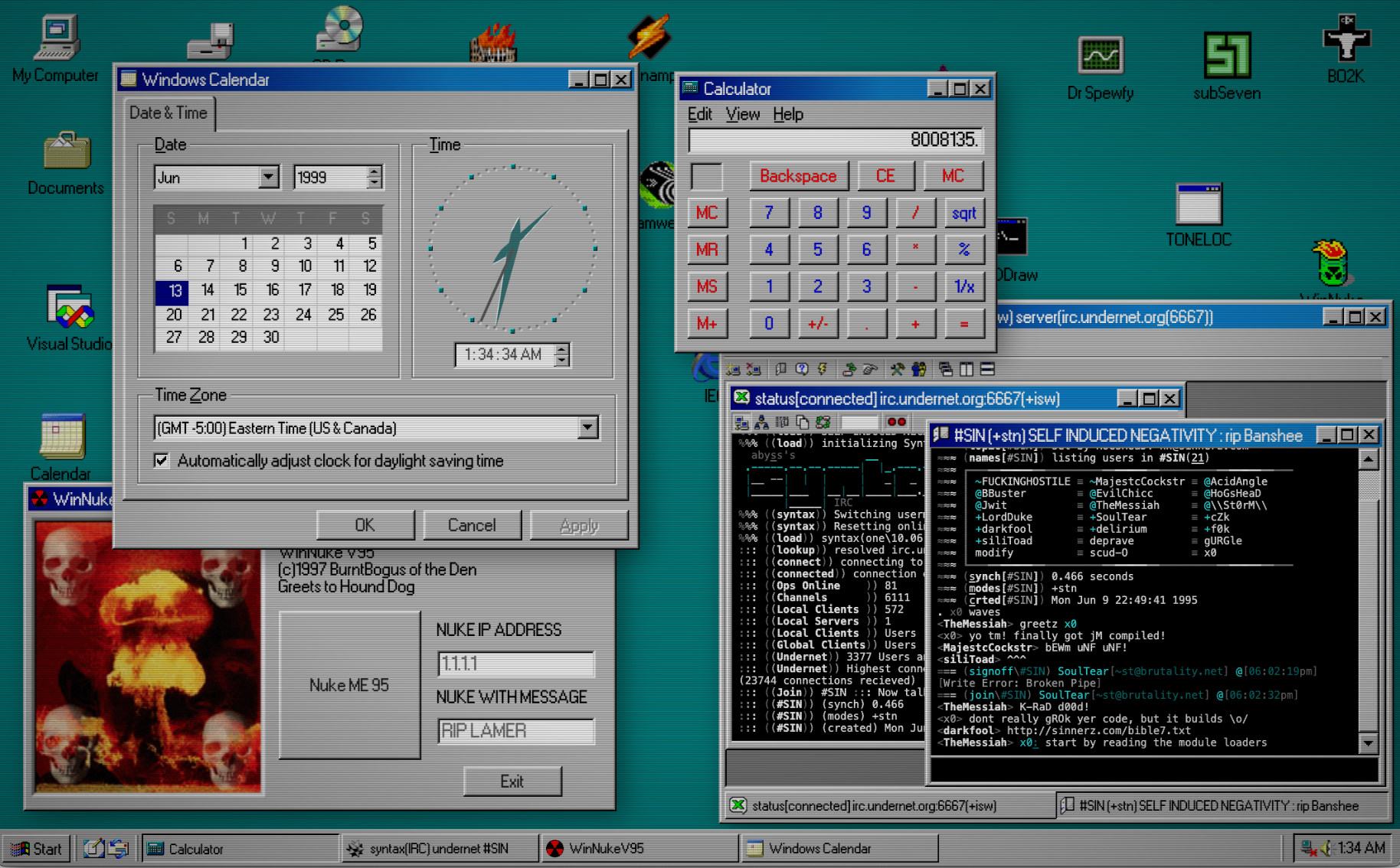The width and height of the screenshot is (1400, 868).
Task: Click the two people icon in IRC toolbar
Action: [918, 370]
